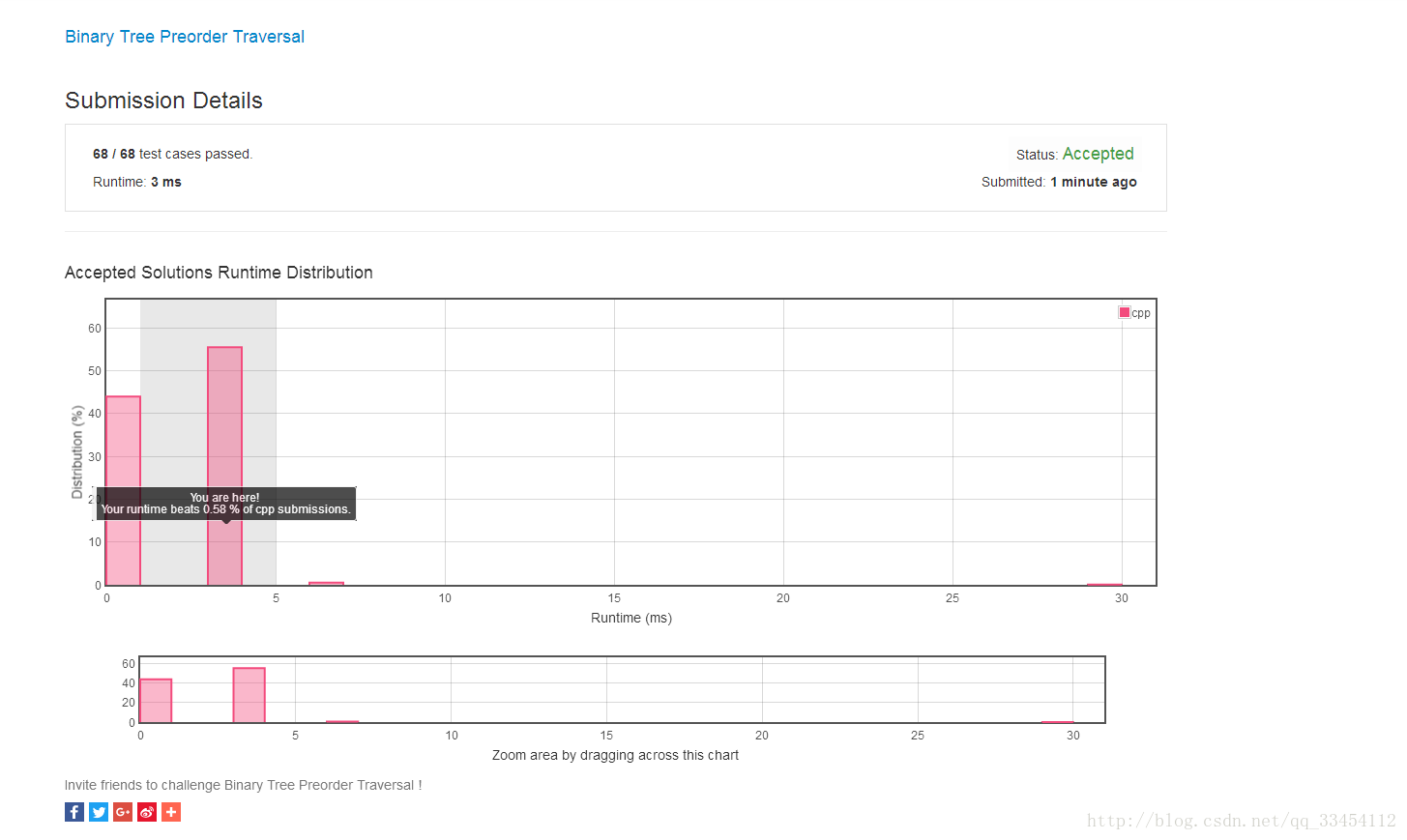Click the 'Invite friends to challenge' text
The width and height of the screenshot is (1407, 840).
243,785
